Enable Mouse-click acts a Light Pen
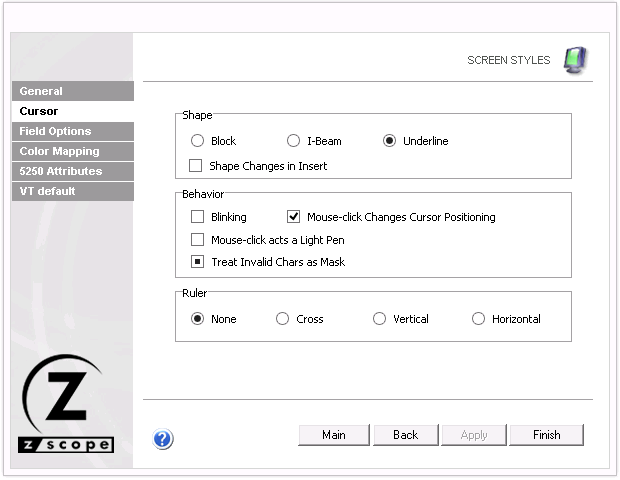The height and width of the screenshot is (480, 620). pyautogui.click(x=197, y=240)
